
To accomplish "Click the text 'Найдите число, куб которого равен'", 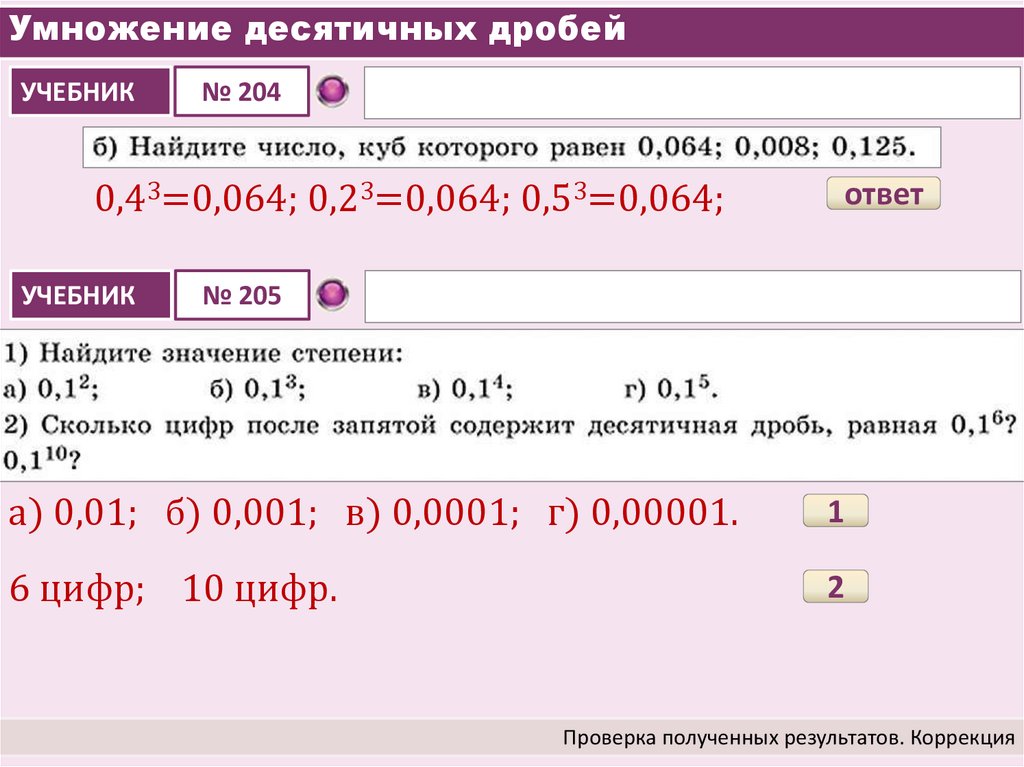I will click(377, 147).
